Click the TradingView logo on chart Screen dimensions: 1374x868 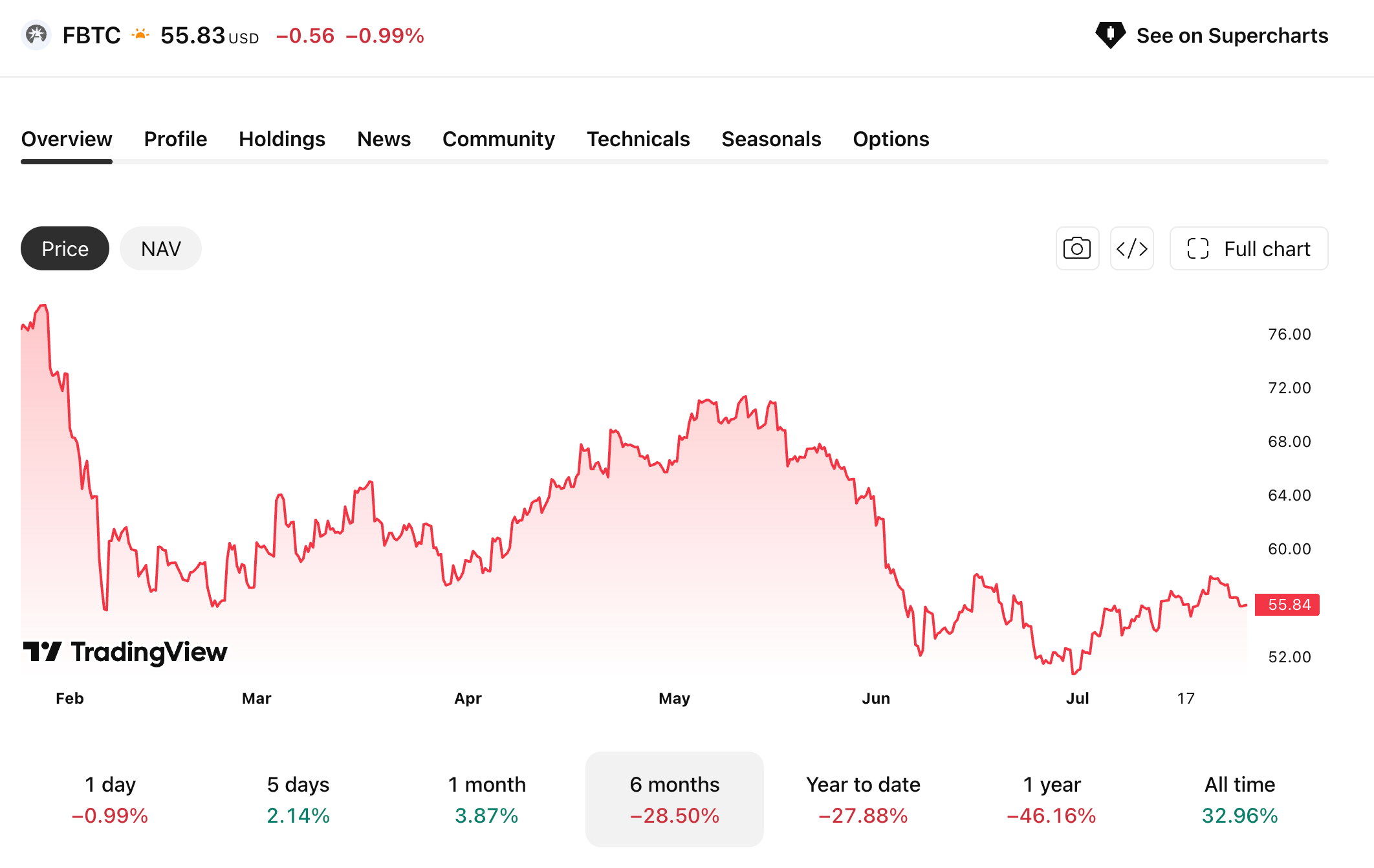pyautogui.click(x=125, y=651)
